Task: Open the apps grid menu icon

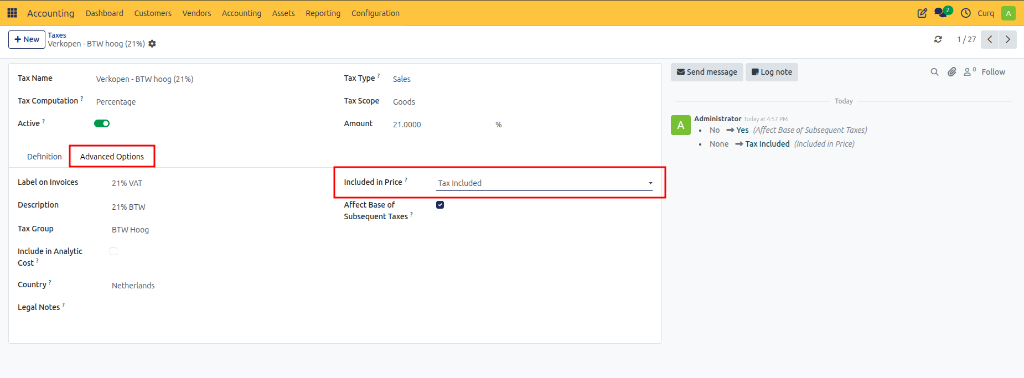Action: [x=12, y=13]
